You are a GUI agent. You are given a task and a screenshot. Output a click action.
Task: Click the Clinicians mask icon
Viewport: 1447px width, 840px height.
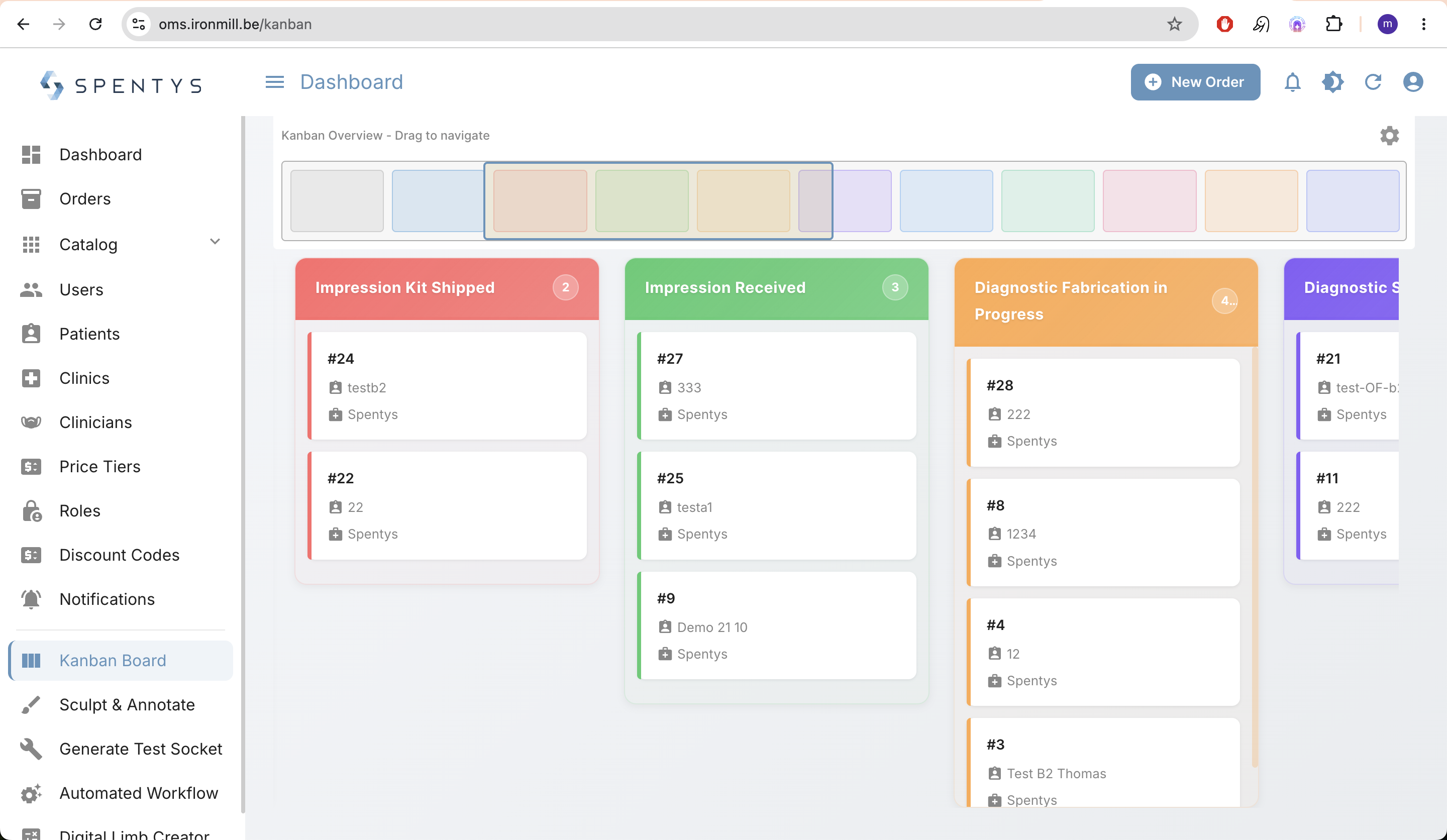[x=31, y=422]
